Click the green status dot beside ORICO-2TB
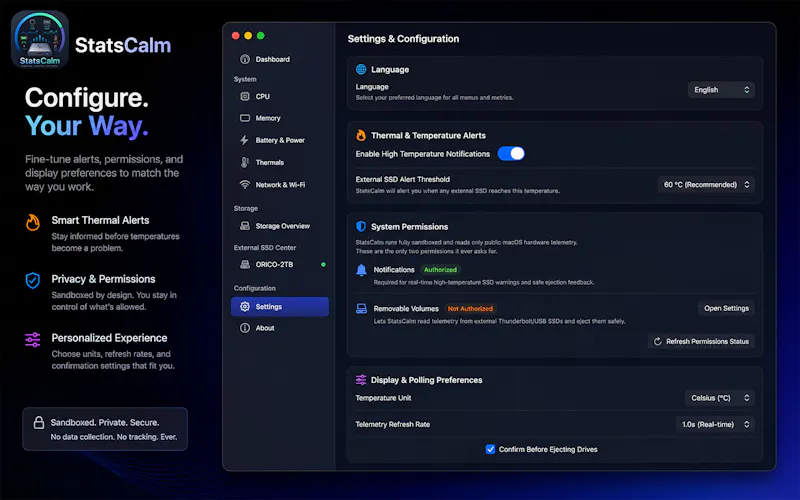 [x=323, y=264]
